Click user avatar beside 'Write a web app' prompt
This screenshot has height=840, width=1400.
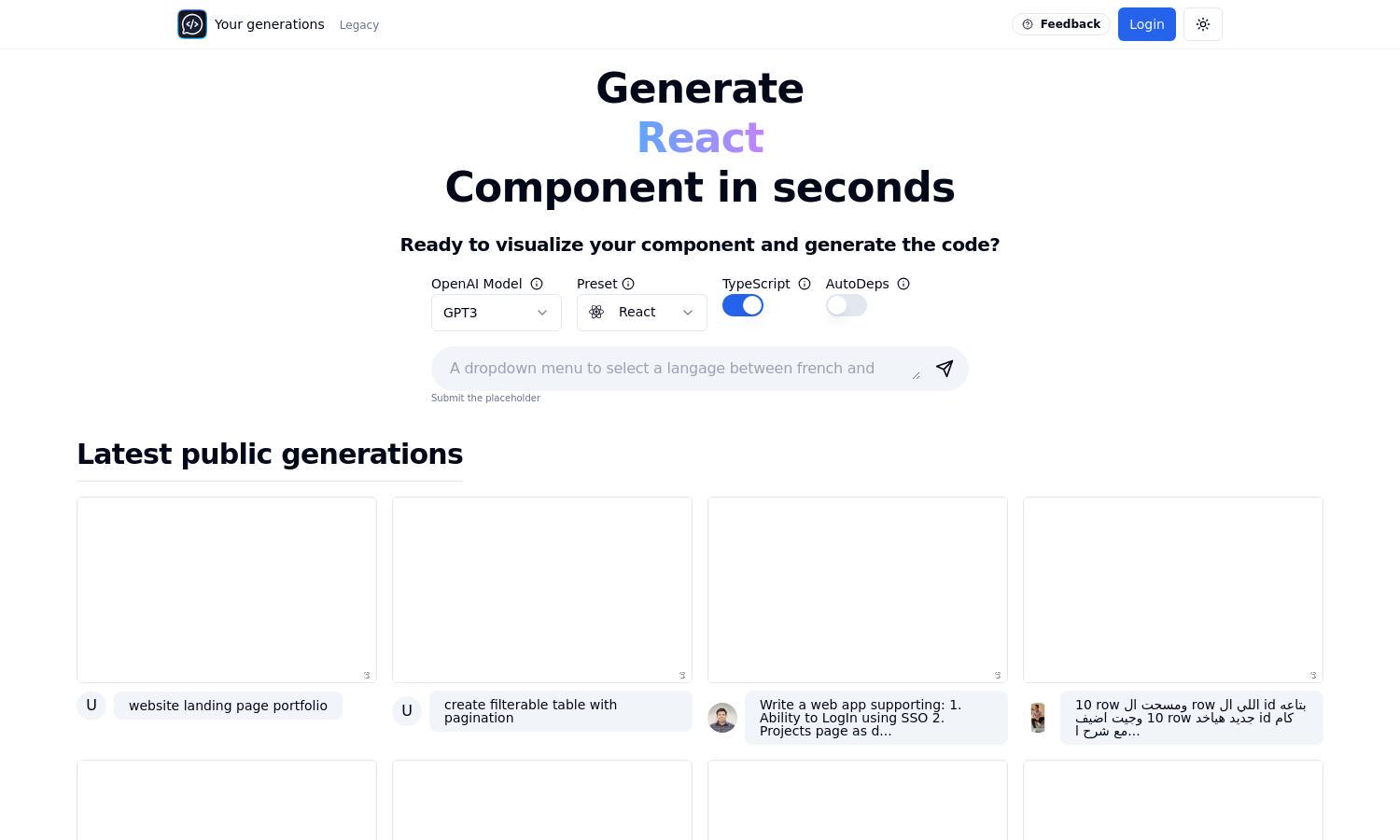[722, 718]
